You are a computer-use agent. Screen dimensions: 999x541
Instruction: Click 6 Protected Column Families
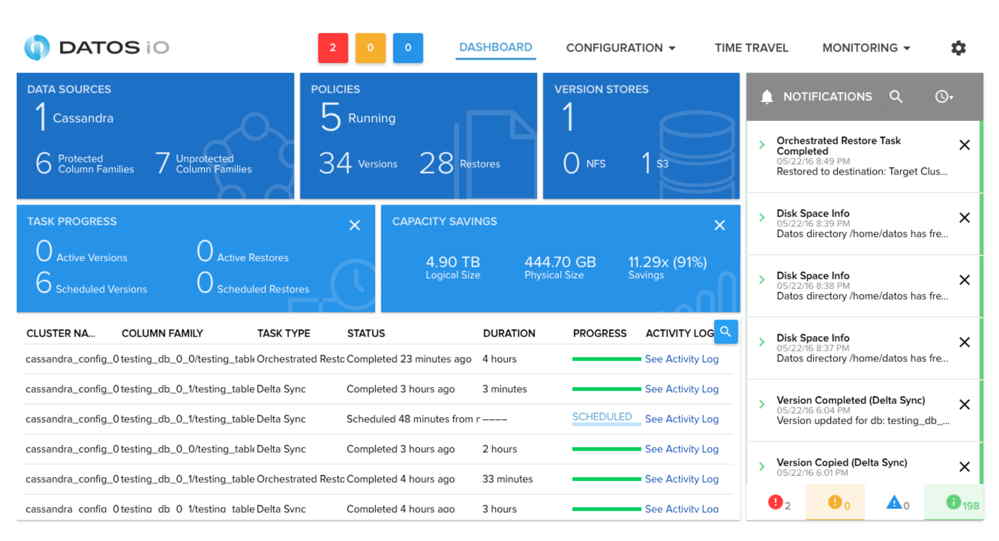(x=85, y=163)
